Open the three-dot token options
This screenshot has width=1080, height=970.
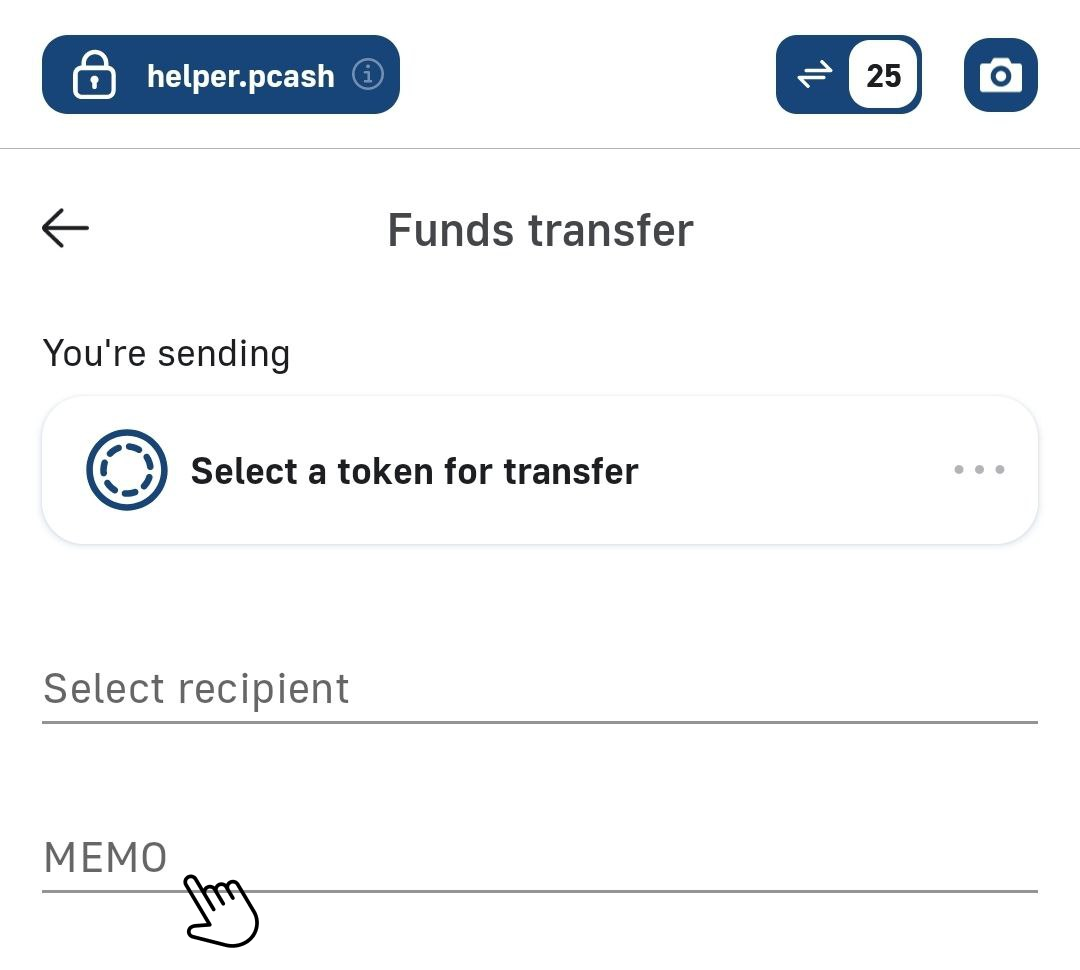pyautogui.click(x=979, y=469)
